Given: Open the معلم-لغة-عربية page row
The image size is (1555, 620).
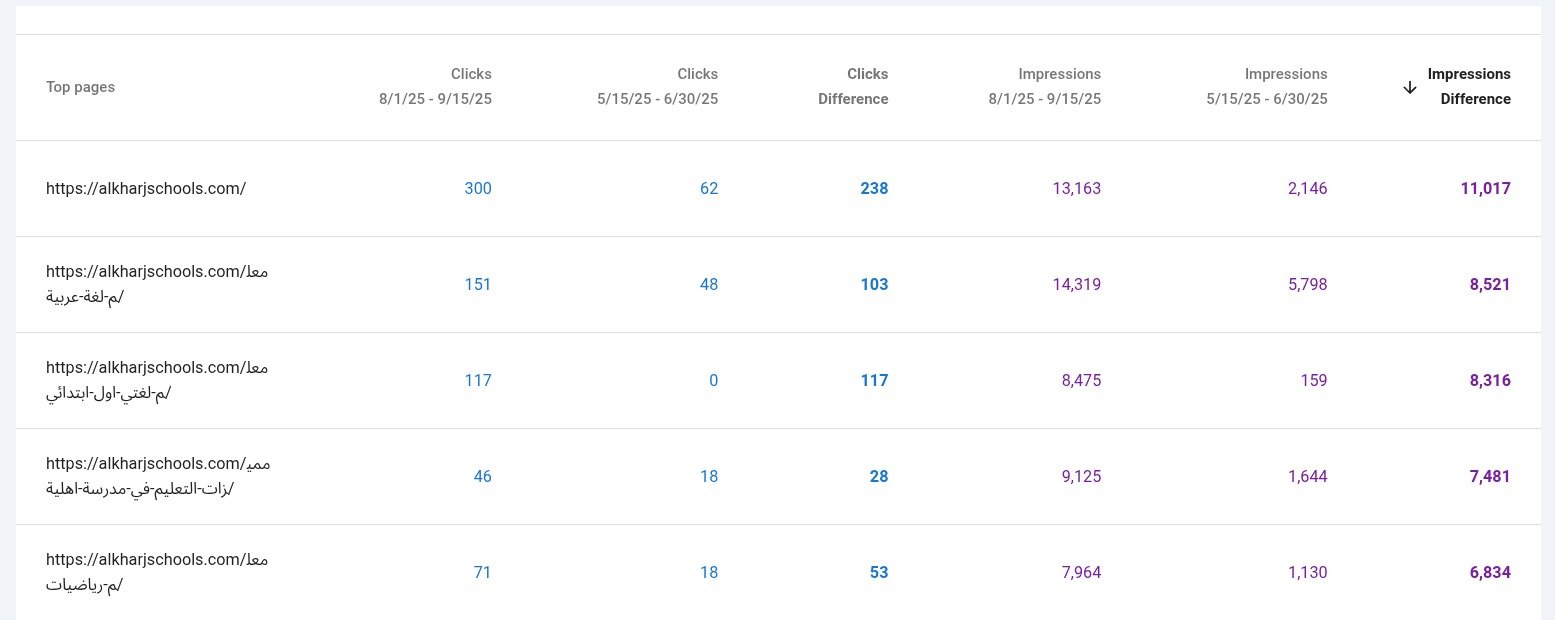Looking at the screenshot, I should [157, 284].
